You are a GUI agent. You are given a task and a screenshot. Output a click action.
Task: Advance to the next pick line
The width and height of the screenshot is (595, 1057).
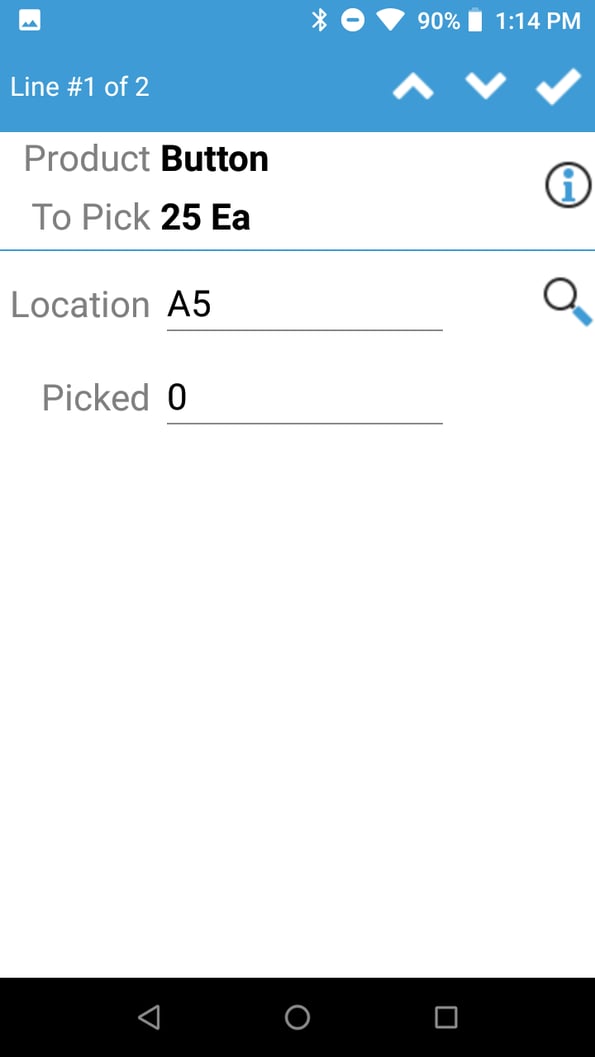pyautogui.click(x=485, y=86)
